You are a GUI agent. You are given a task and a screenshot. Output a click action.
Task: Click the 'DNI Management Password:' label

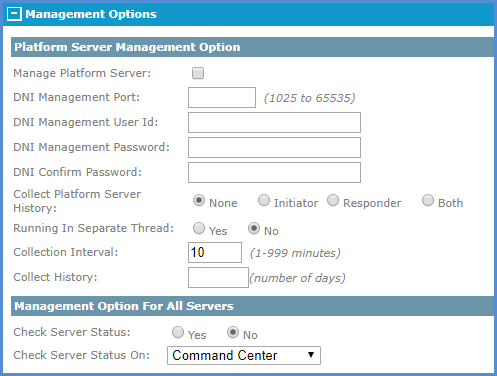coord(91,147)
